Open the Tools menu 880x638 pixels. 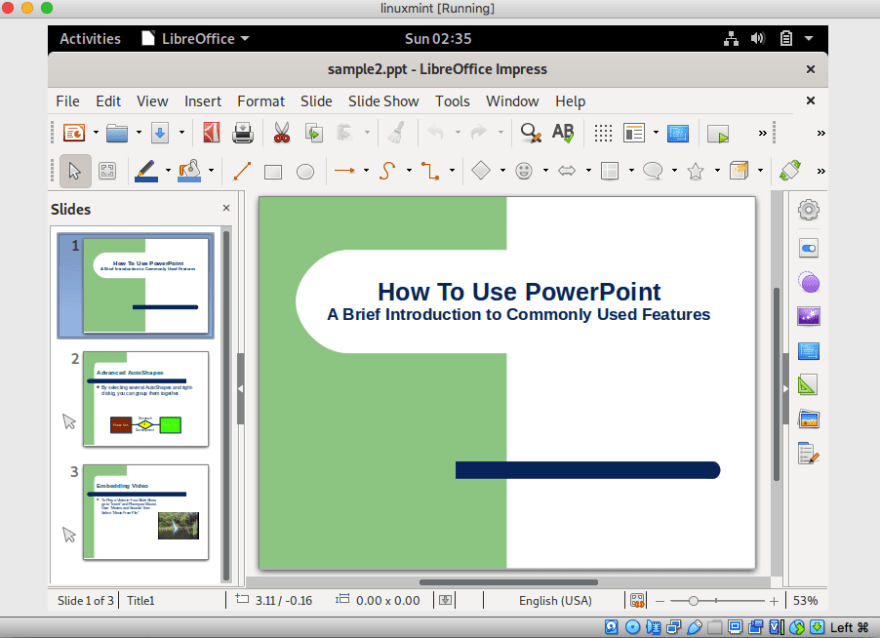[x=452, y=101]
